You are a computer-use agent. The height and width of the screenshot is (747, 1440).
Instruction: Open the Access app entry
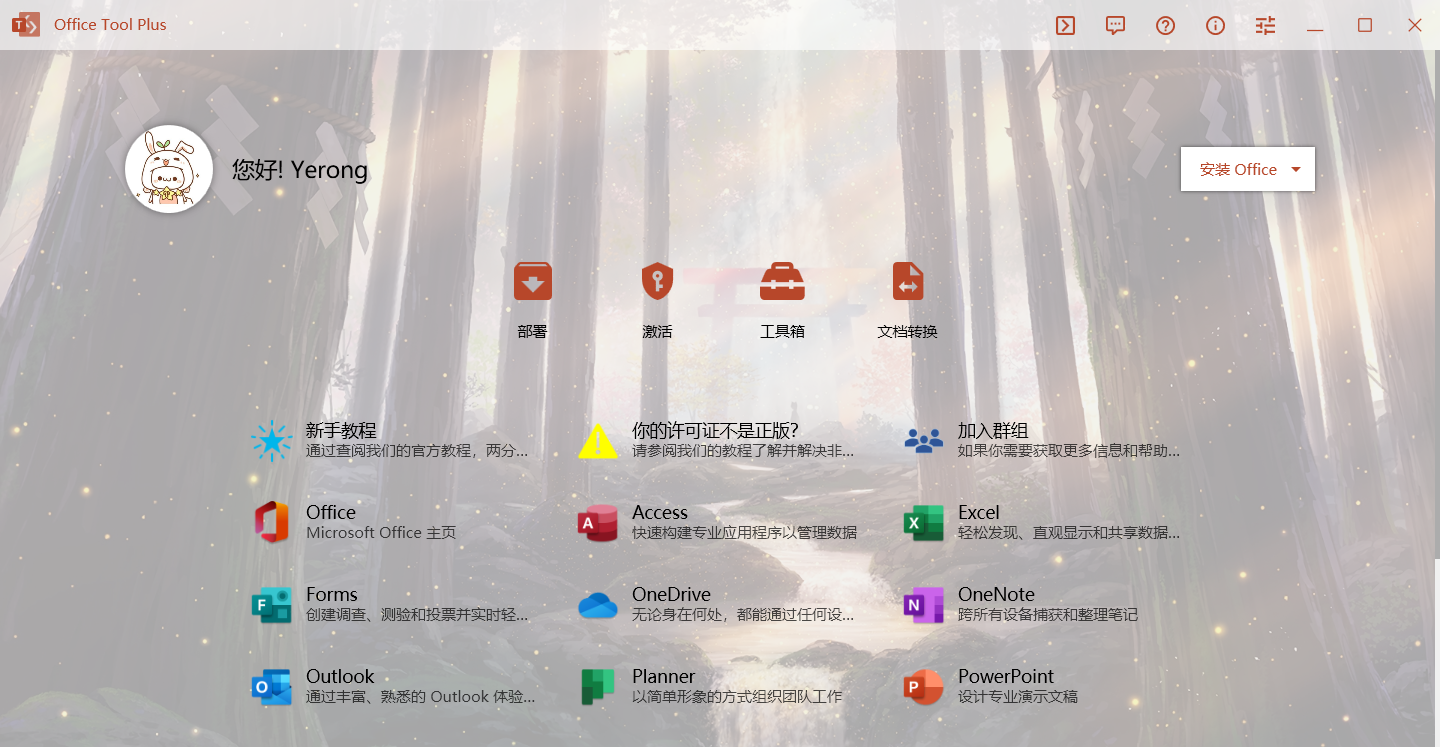pos(716,522)
